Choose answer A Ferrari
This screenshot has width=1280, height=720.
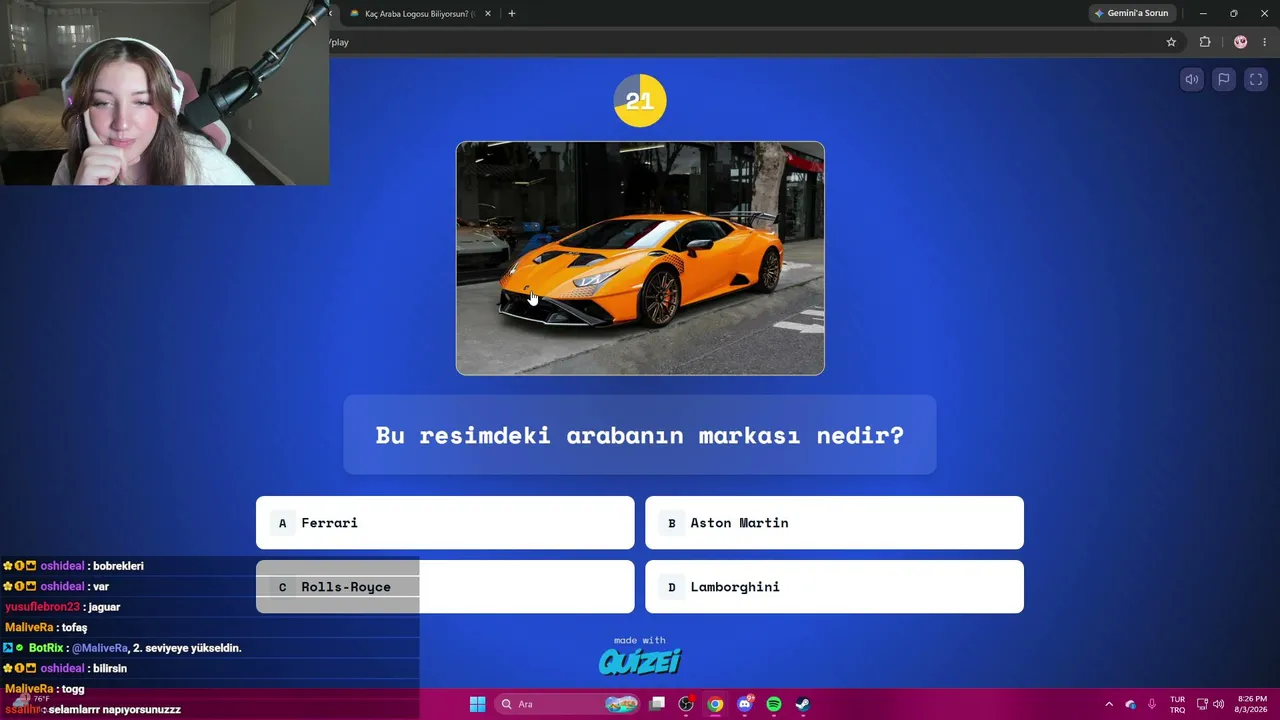point(445,523)
